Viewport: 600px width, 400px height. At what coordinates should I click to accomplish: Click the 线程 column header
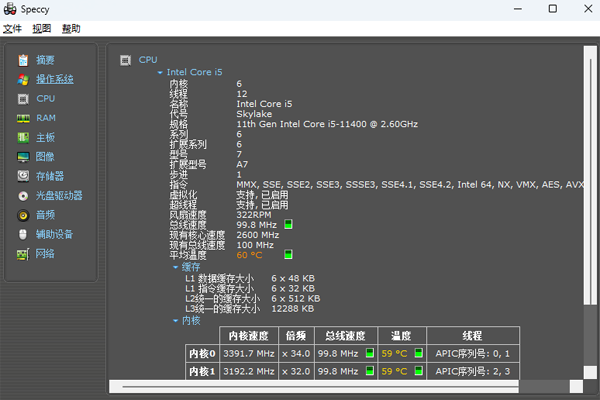473,336
